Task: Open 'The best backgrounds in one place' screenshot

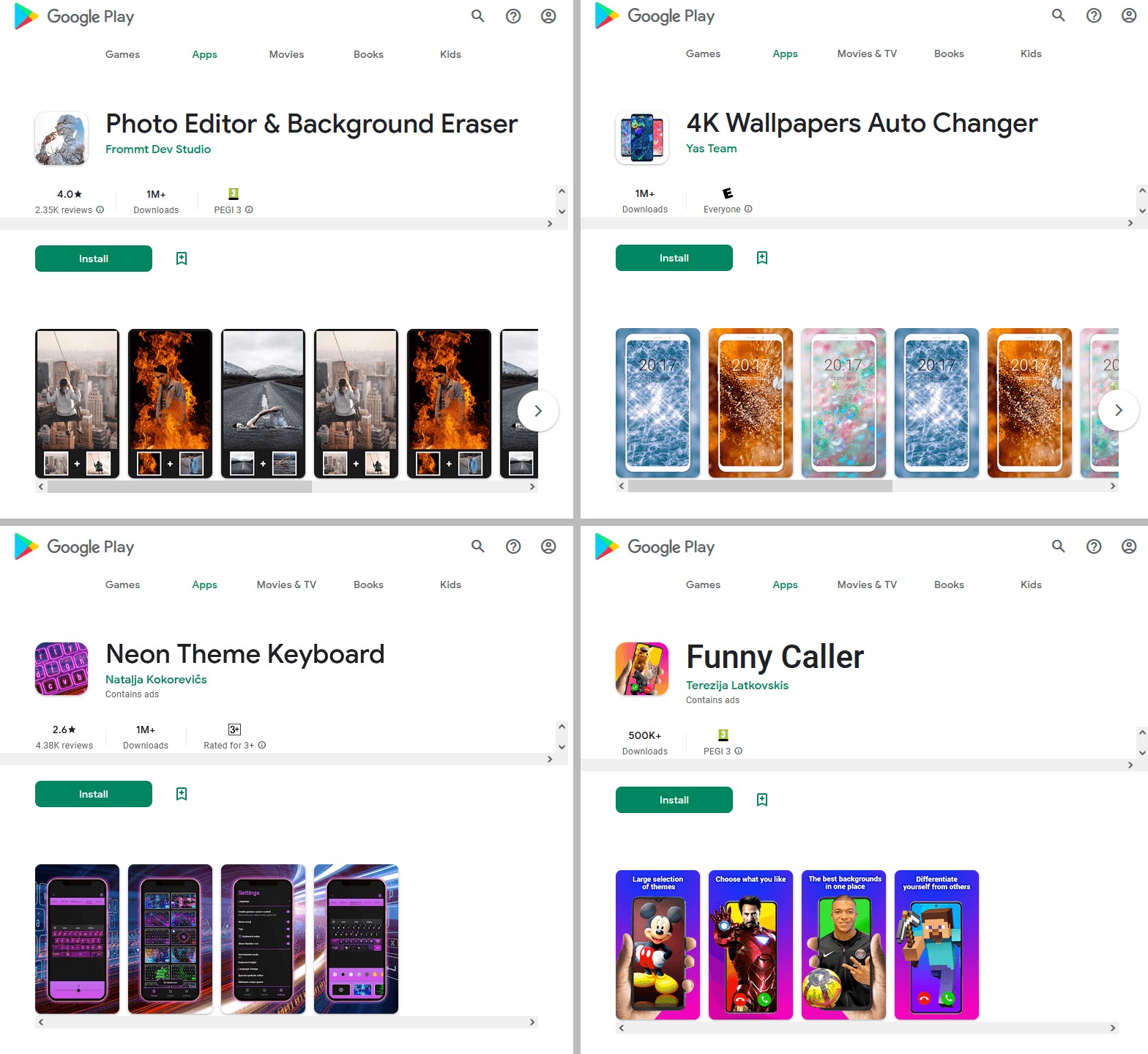Action: click(843, 945)
